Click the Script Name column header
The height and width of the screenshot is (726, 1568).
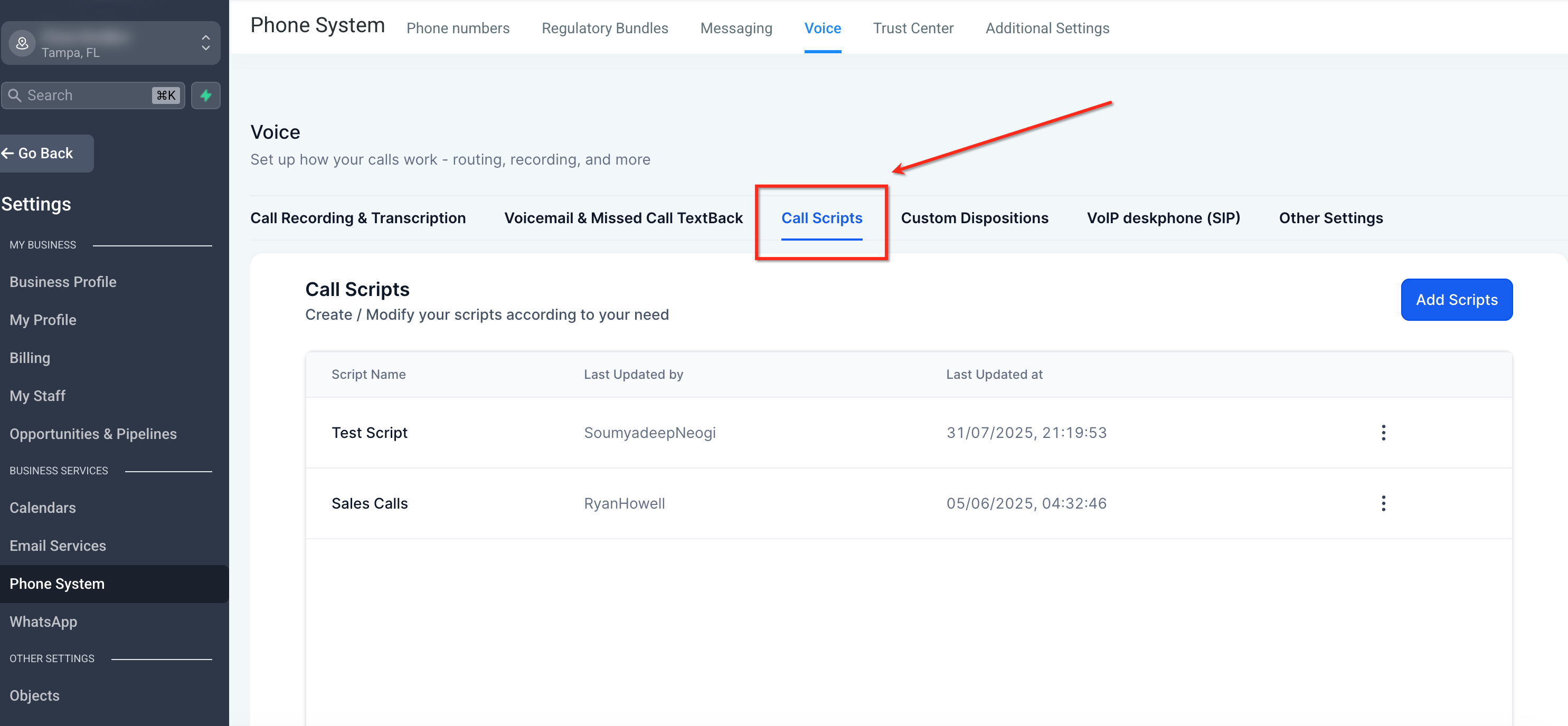pos(369,374)
